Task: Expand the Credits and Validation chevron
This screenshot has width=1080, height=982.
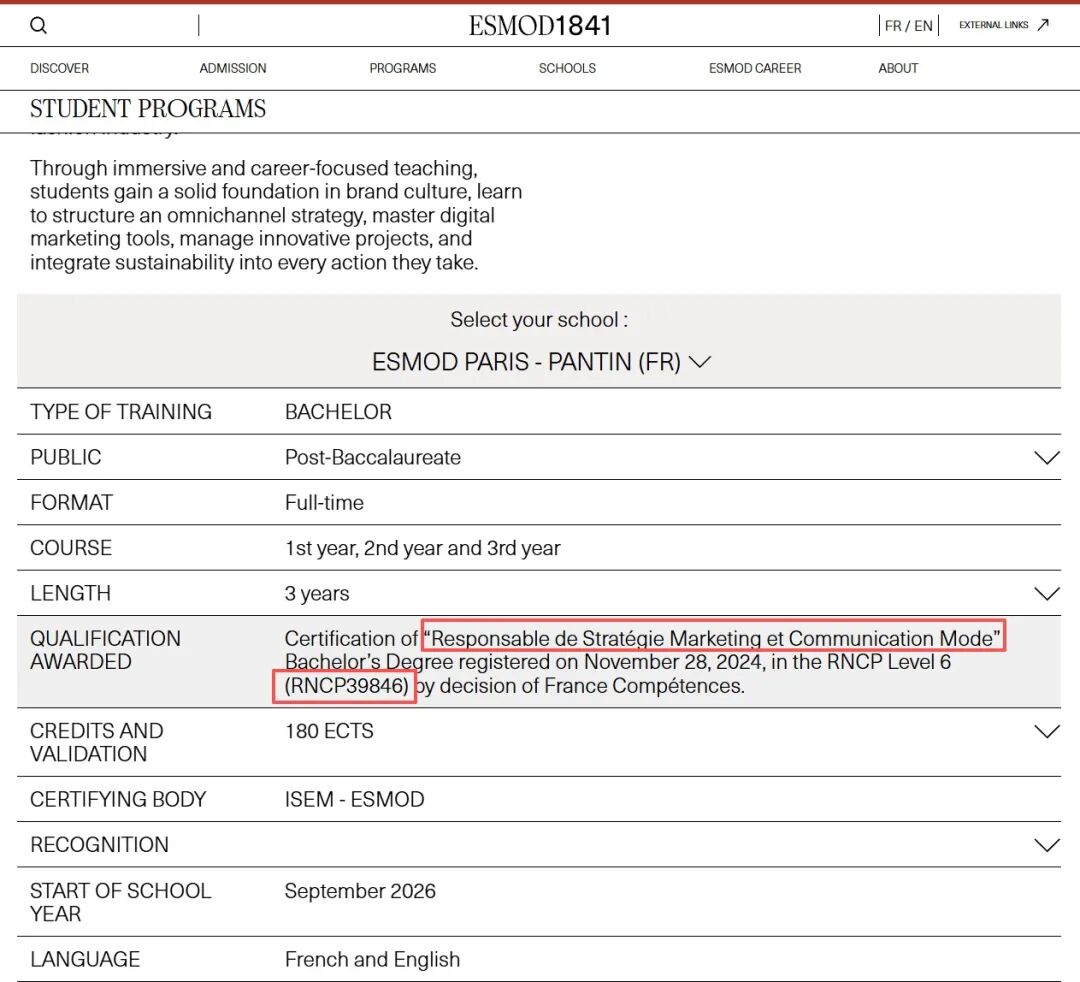Action: 1046,731
